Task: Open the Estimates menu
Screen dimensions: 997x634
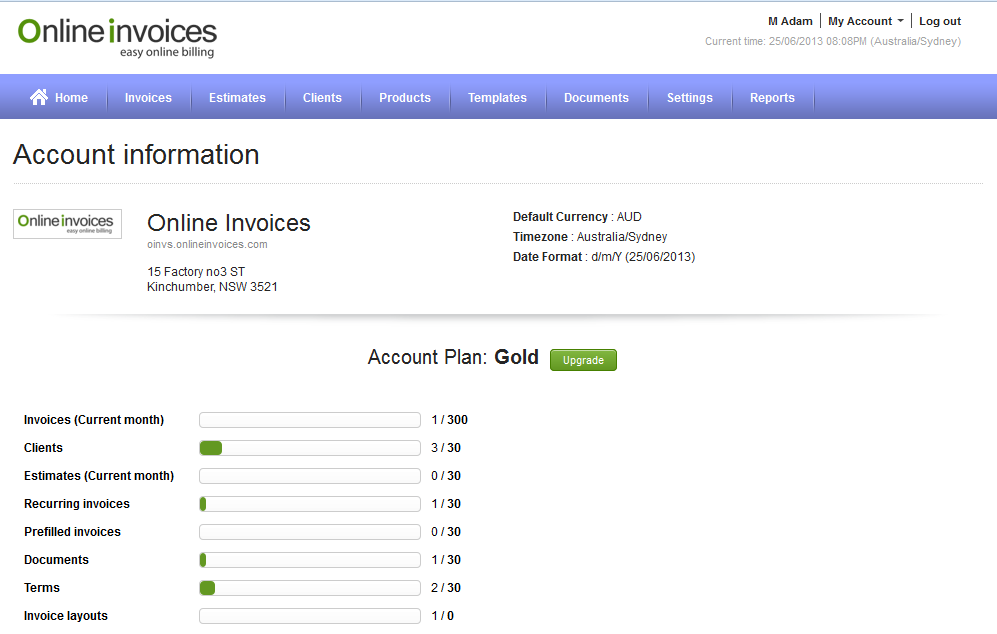Action: click(x=237, y=98)
